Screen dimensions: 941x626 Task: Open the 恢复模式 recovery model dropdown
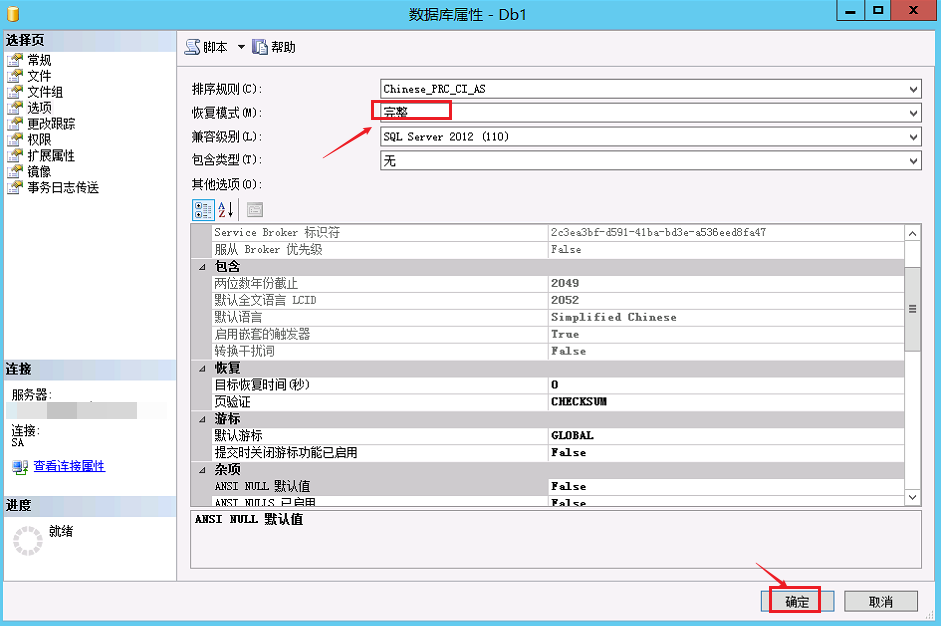tap(913, 113)
